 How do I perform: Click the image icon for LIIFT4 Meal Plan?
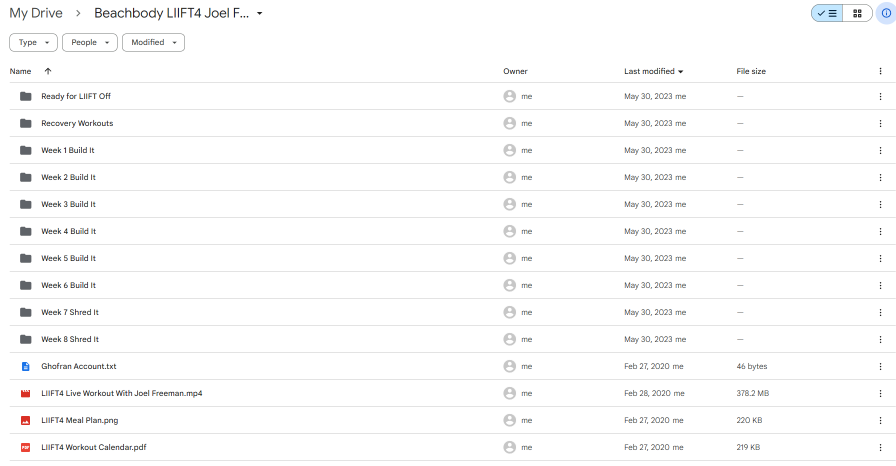point(26,421)
